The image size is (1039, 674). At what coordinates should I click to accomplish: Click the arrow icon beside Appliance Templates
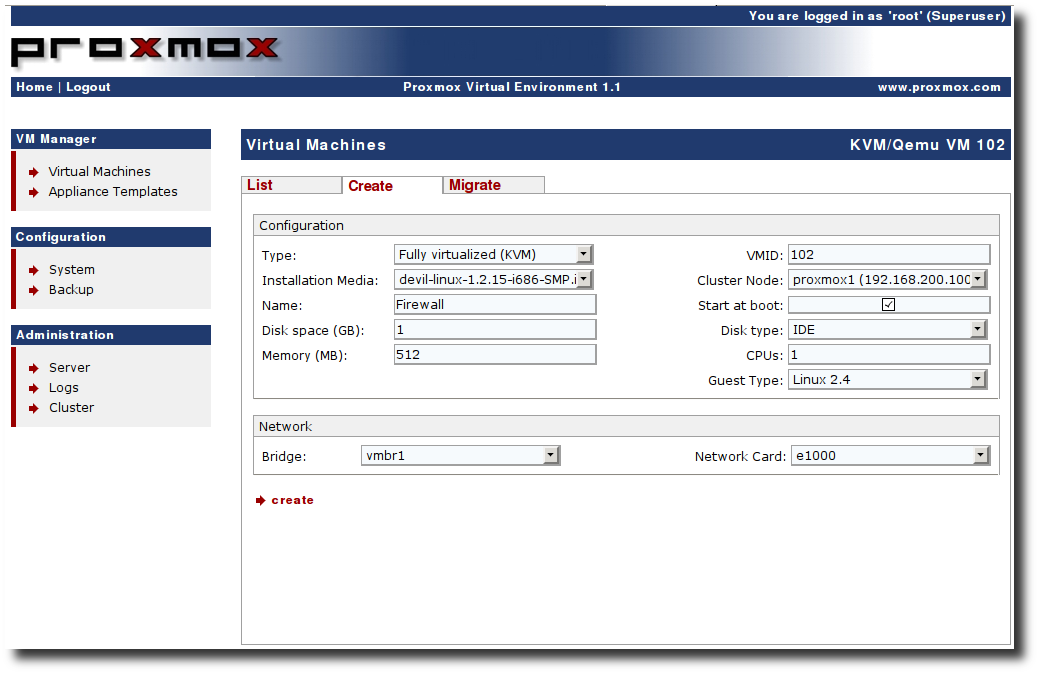tap(34, 192)
